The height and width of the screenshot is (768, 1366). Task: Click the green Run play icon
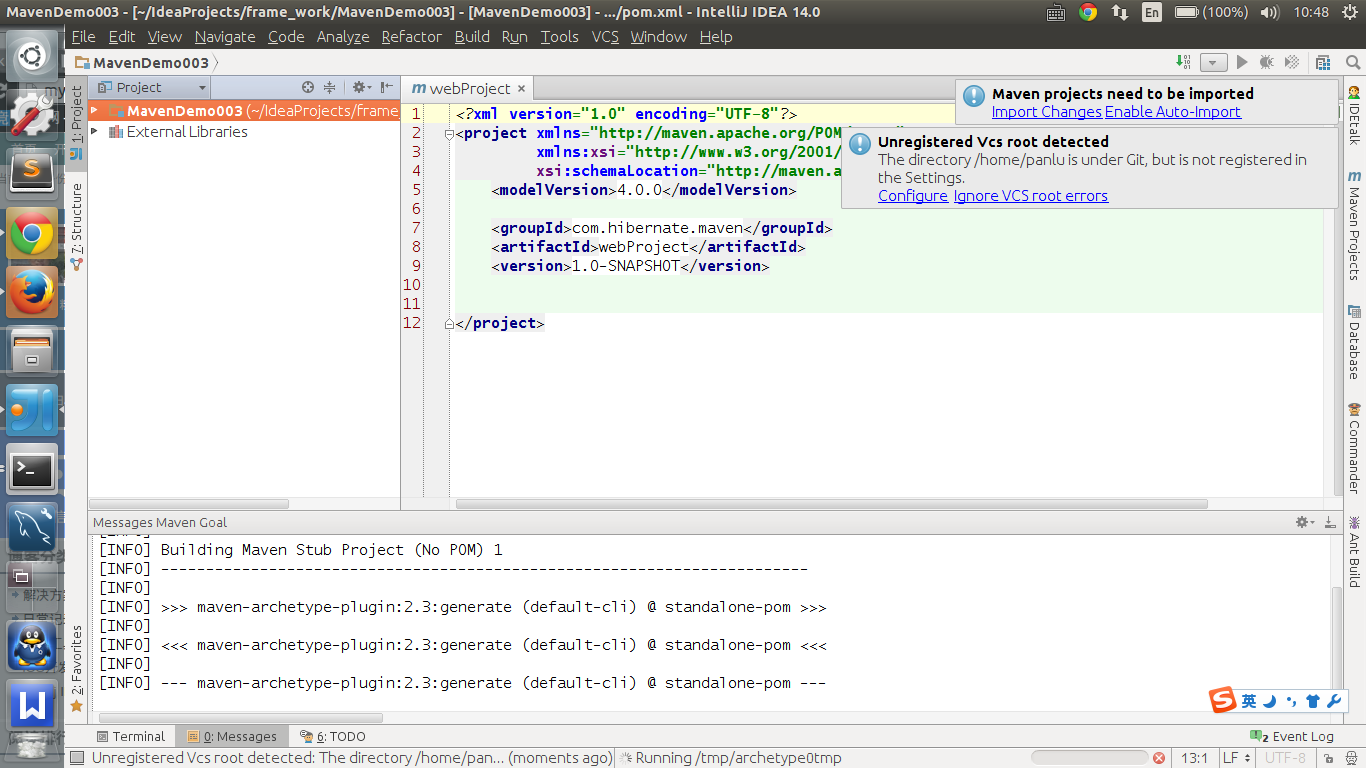tap(1242, 62)
